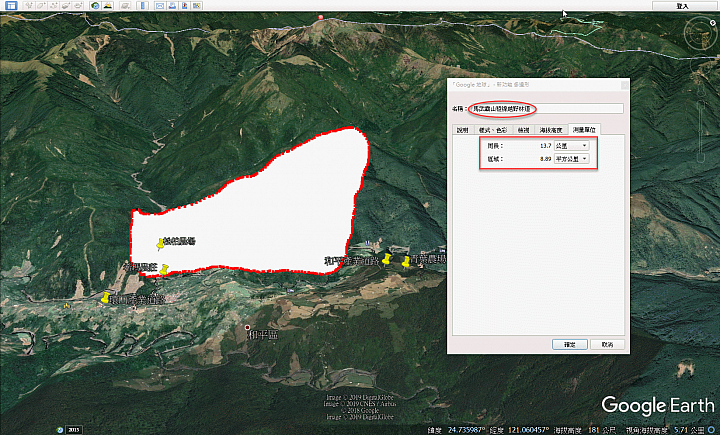Click the Add Image Overlay toolbar icon
This screenshot has height=435, width=720.
tap(66, 6)
